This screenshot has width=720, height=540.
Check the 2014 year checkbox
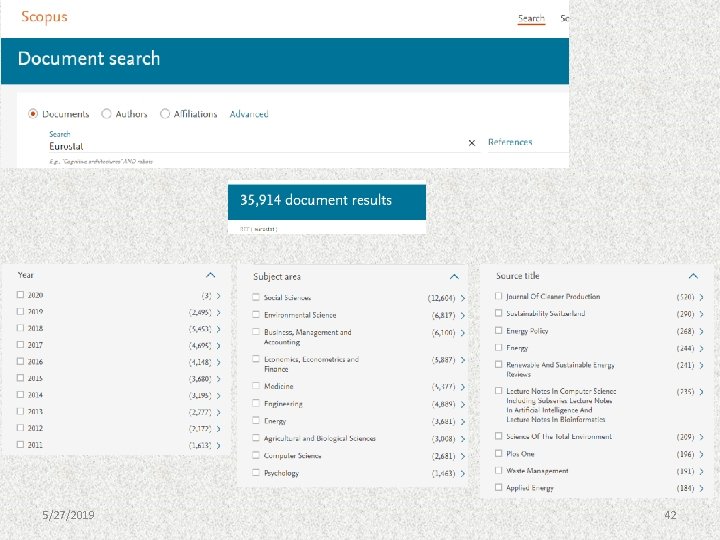[20, 394]
